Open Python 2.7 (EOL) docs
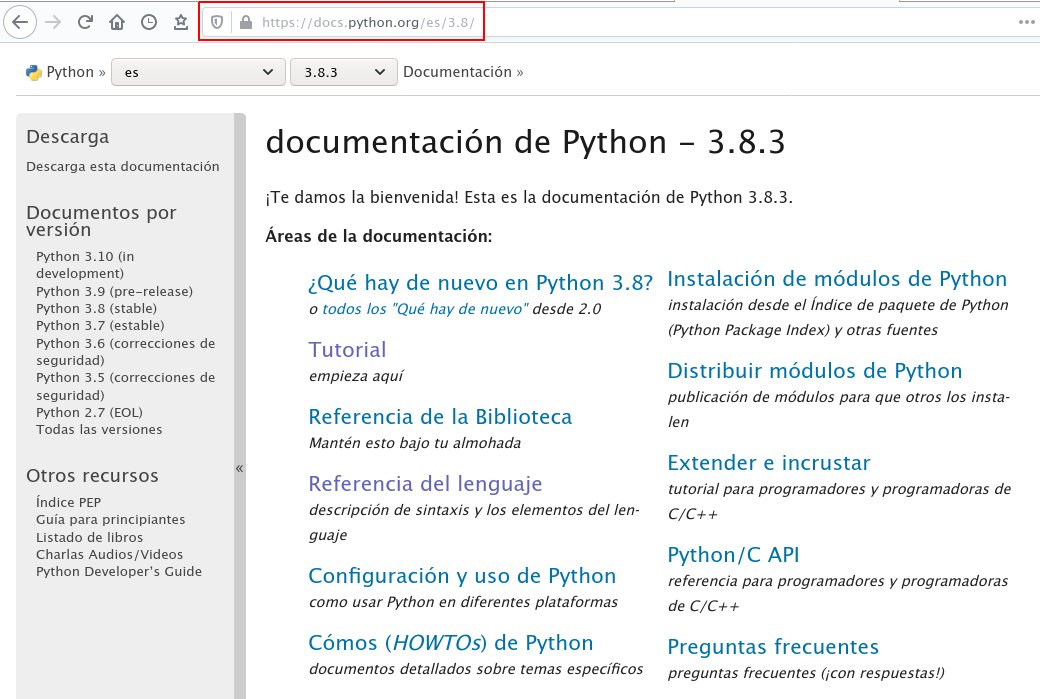1040x699 pixels. [89, 413]
